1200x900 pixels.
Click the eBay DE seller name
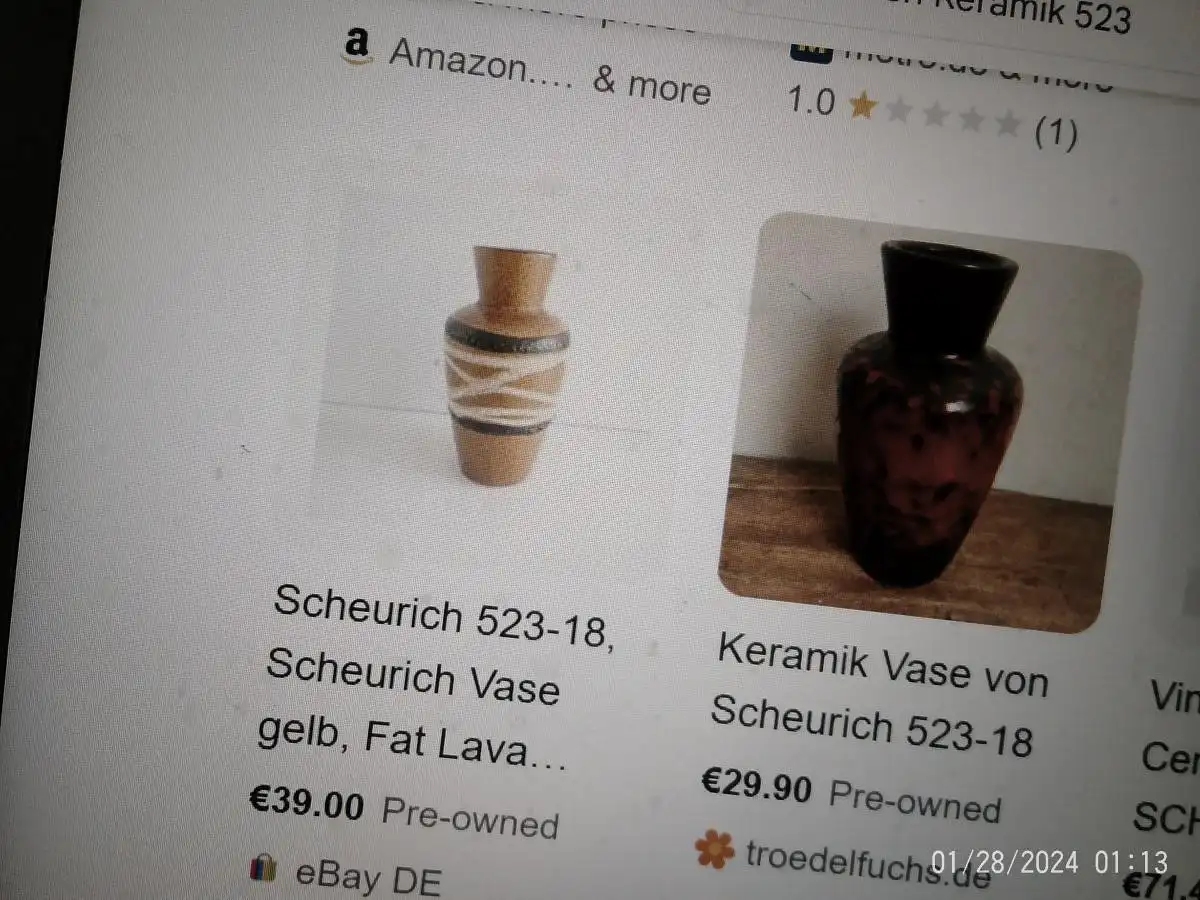click(x=368, y=877)
